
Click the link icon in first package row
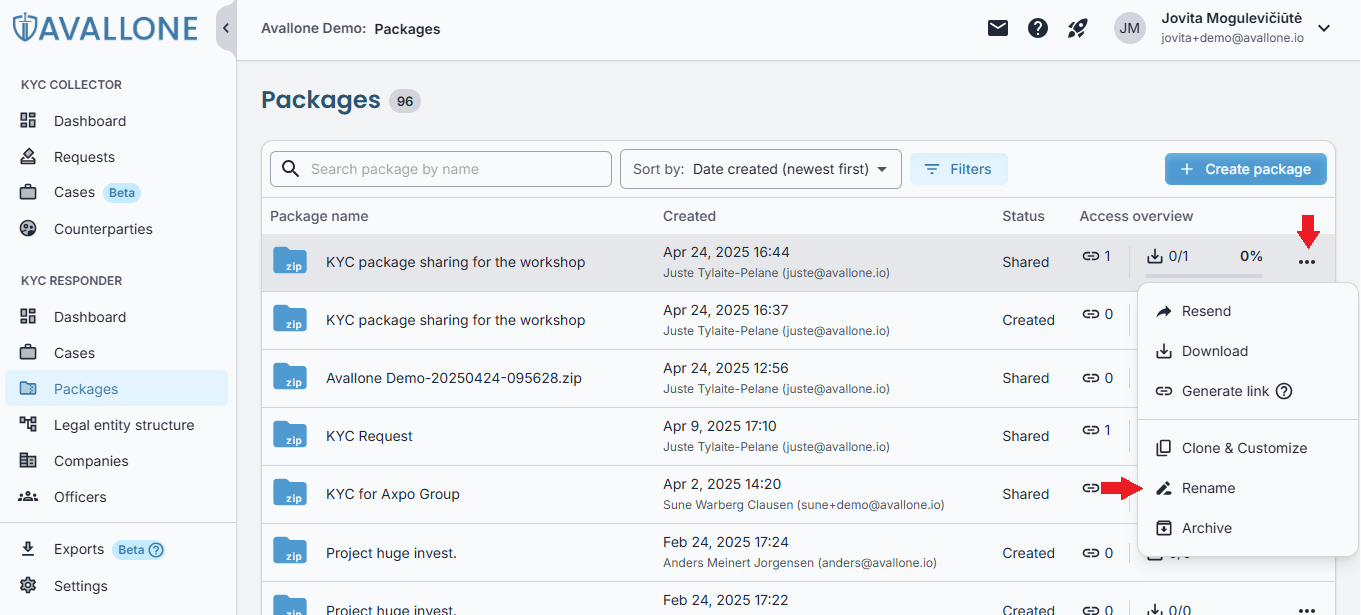tap(1090, 256)
